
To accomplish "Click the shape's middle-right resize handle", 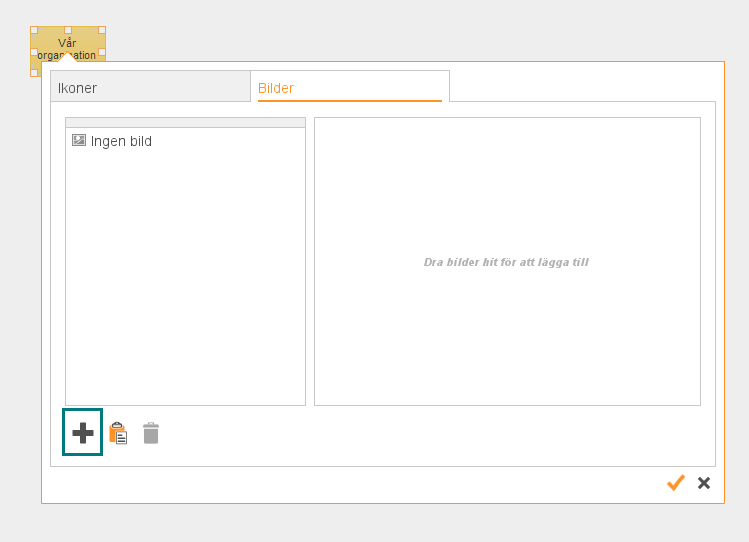I will click(x=102, y=51).
